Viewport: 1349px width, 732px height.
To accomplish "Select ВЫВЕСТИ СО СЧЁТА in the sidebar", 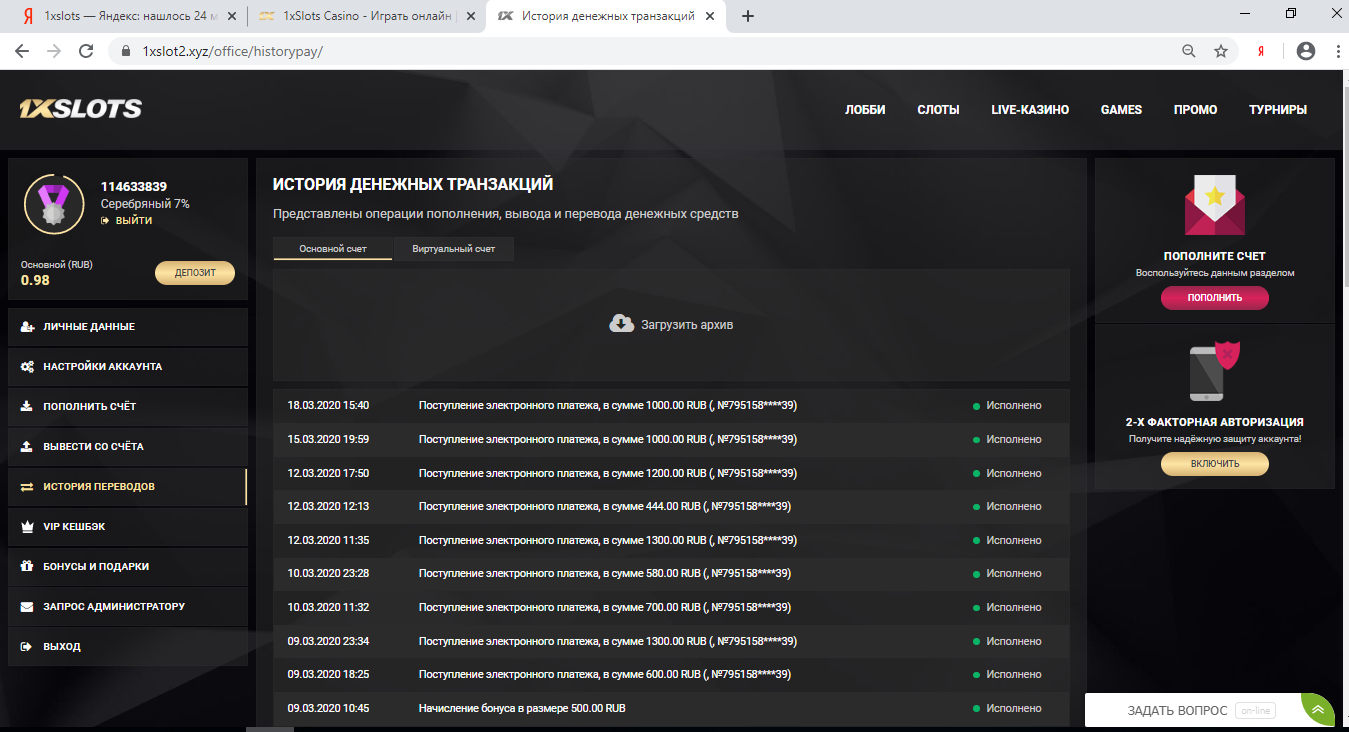I will (127, 447).
